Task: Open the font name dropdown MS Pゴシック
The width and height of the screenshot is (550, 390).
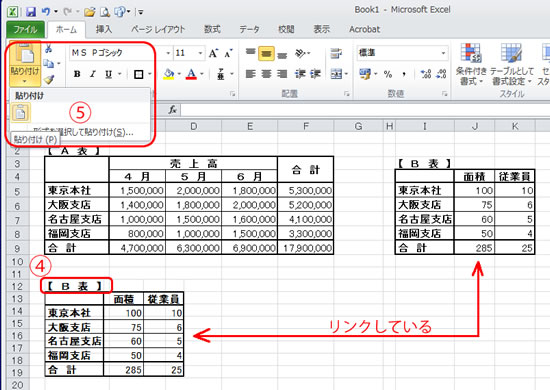Action: click(x=168, y=53)
